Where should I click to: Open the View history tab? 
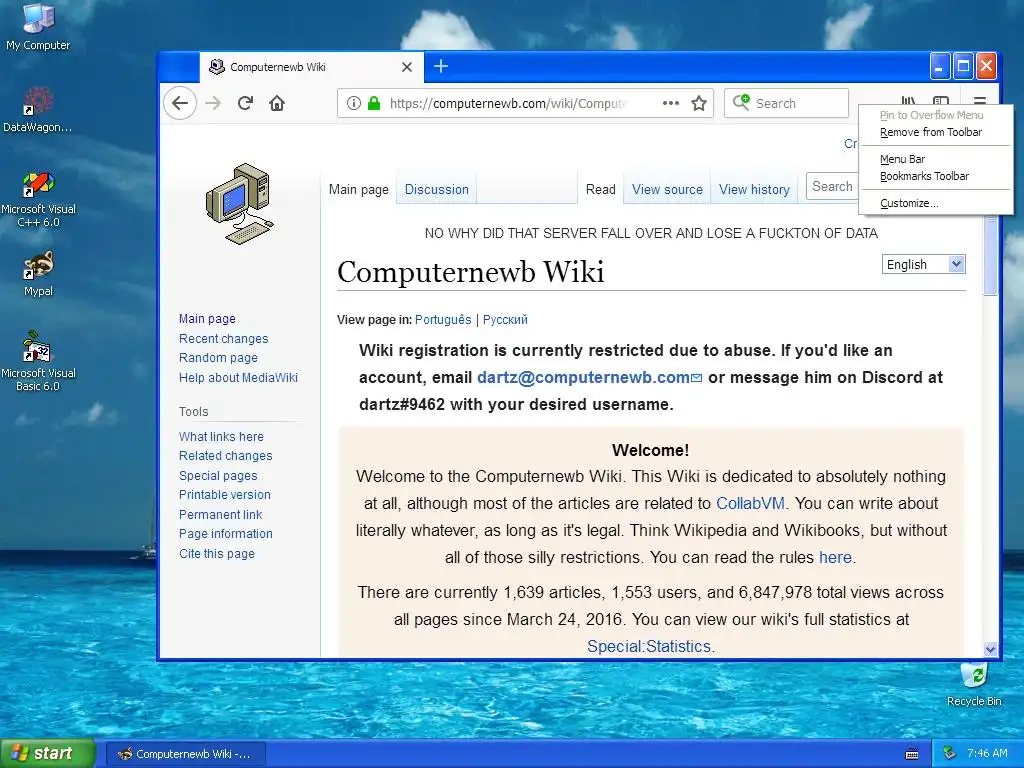click(x=754, y=189)
